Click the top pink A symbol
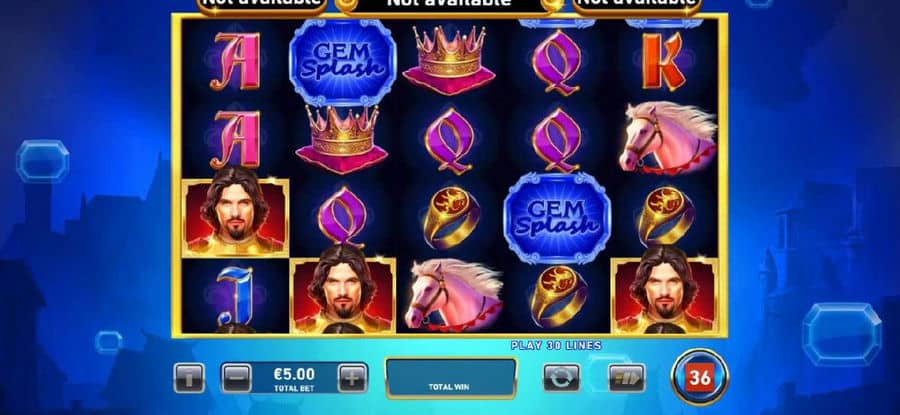This screenshot has height=415, width=900. (x=235, y=61)
